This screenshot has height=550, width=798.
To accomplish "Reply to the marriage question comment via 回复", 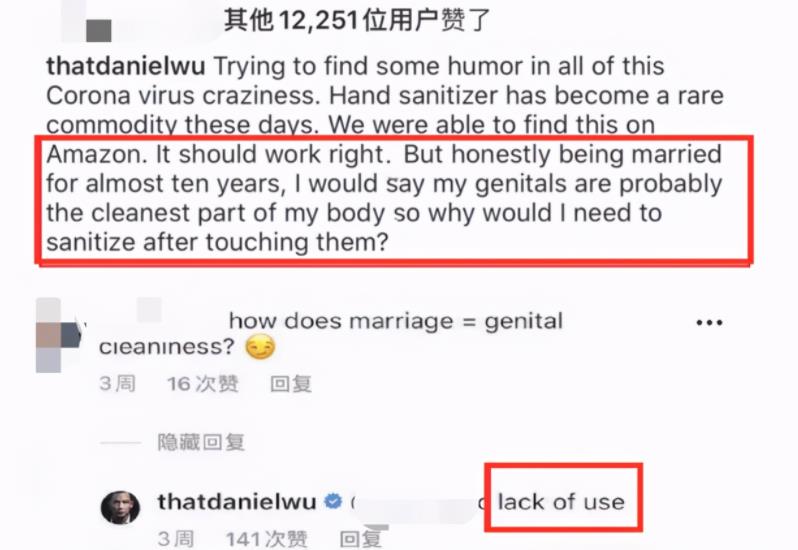I will point(291,384).
